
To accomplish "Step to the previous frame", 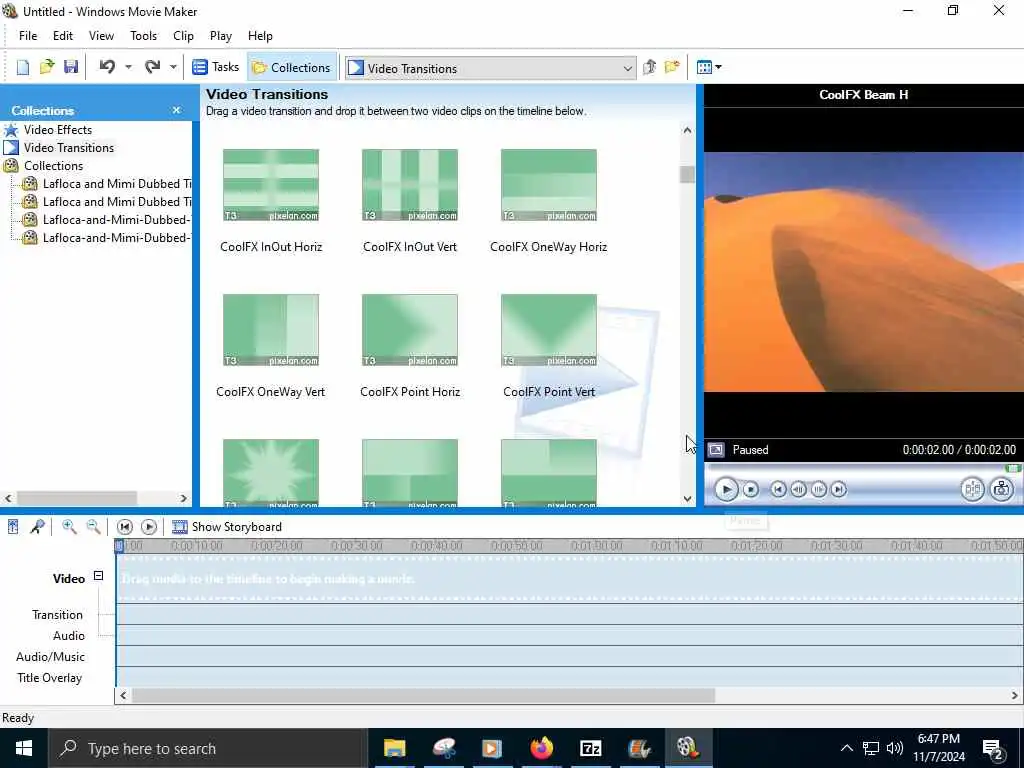I will click(798, 489).
